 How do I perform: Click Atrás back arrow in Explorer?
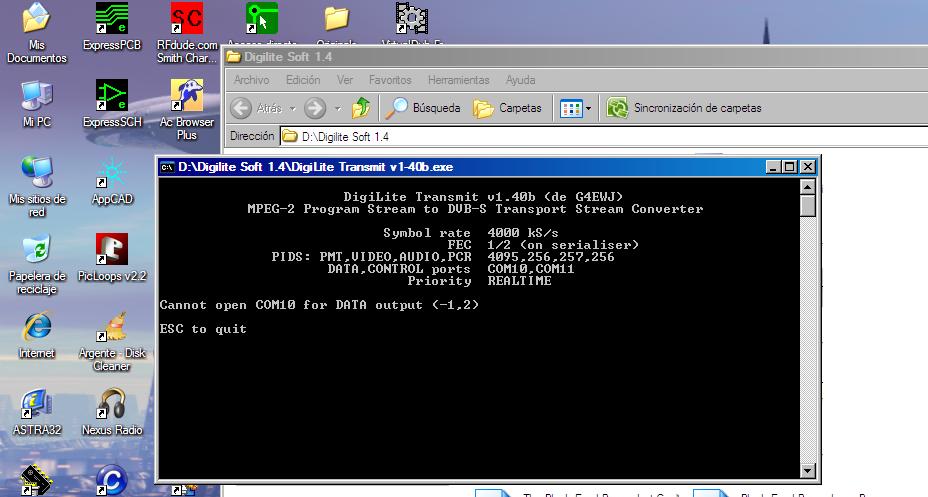pyautogui.click(x=241, y=108)
